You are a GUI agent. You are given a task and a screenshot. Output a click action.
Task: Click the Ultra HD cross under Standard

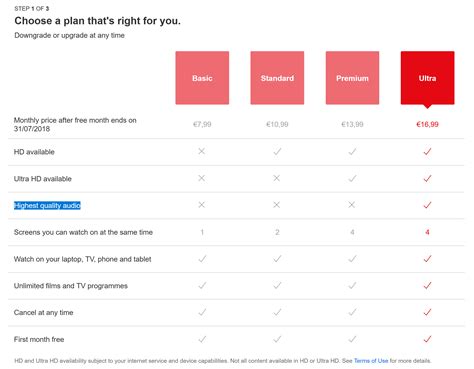277,178
